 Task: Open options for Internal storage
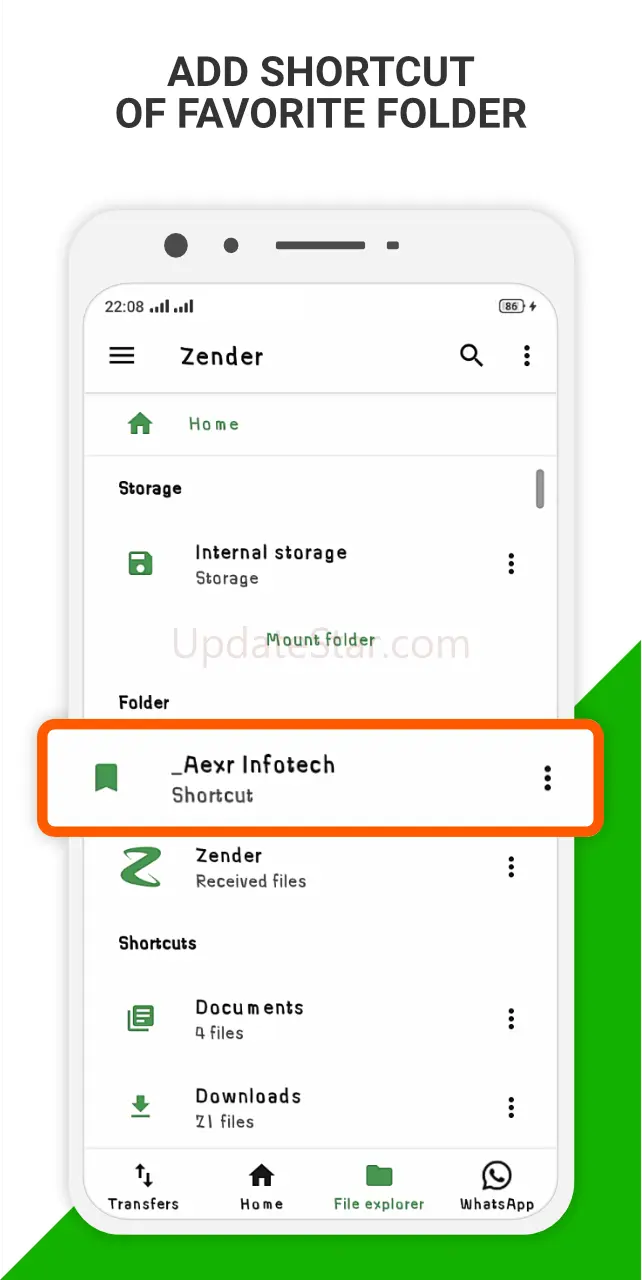tap(511, 563)
